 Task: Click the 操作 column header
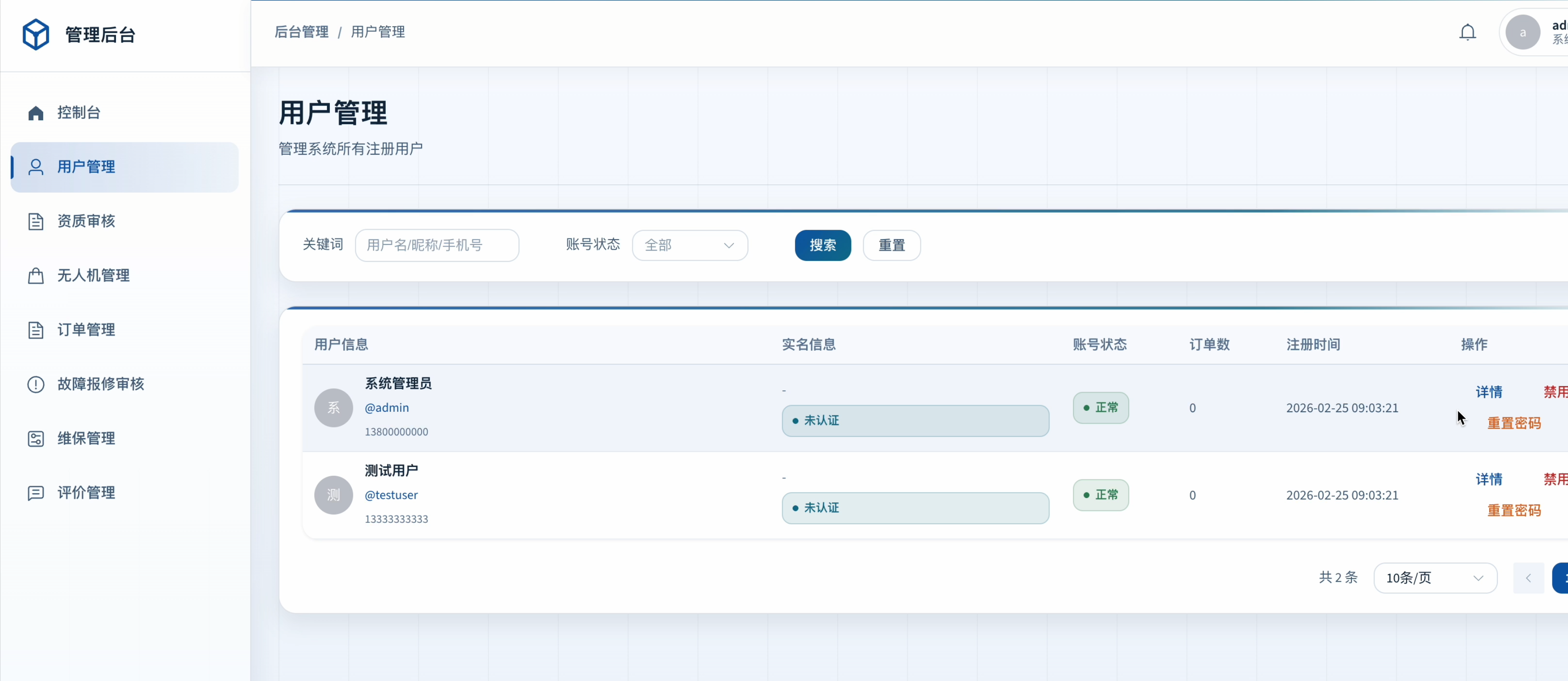(1474, 345)
